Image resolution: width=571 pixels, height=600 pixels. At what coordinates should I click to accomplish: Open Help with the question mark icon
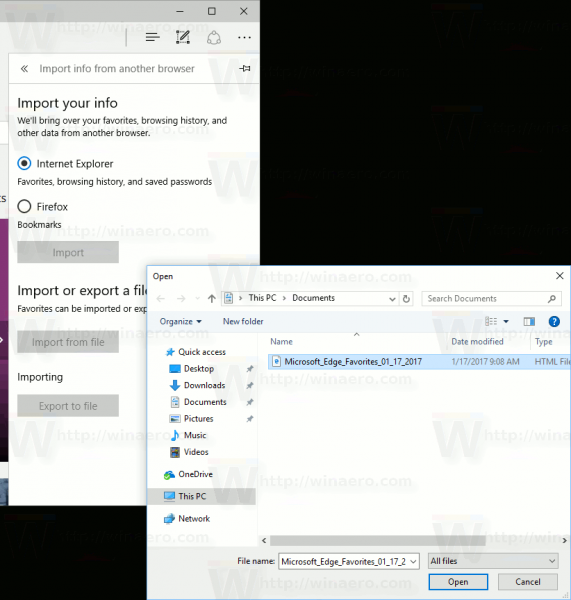(x=554, y=321)
